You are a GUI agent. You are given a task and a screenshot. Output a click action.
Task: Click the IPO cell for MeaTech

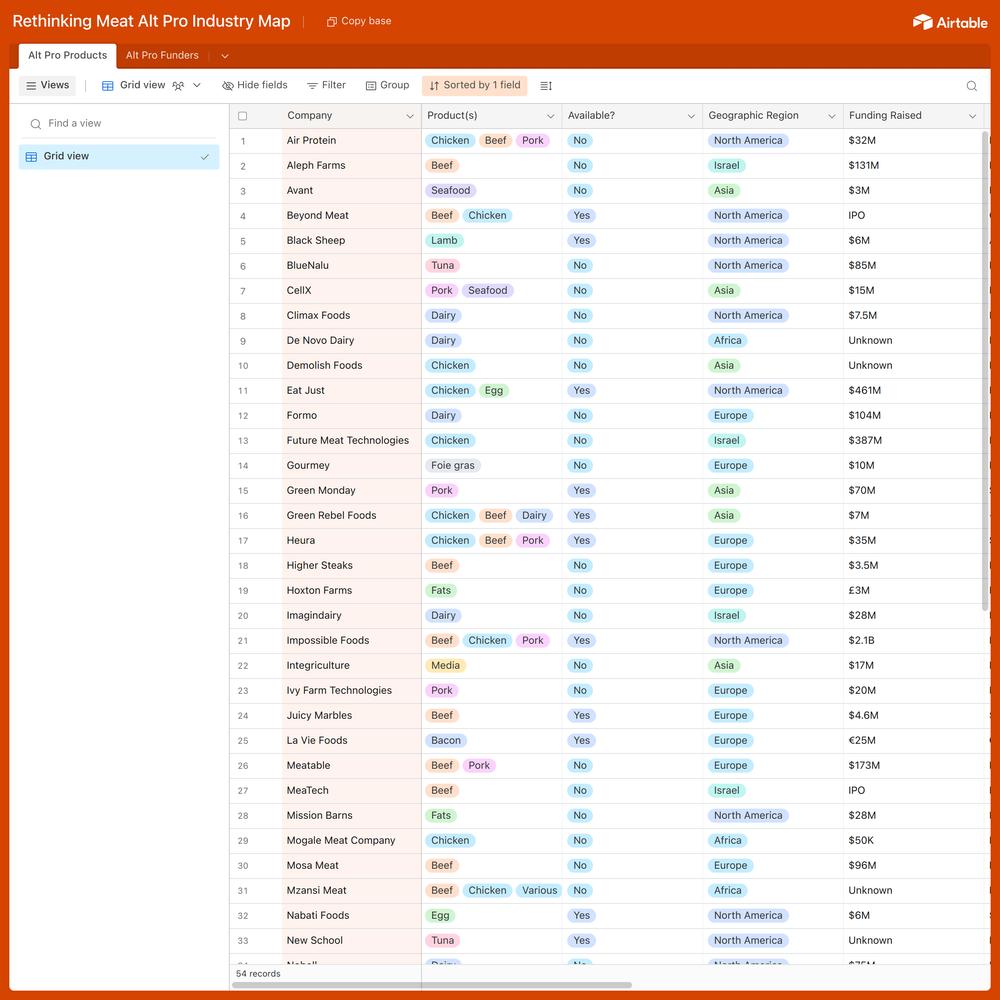pos(913,791)
